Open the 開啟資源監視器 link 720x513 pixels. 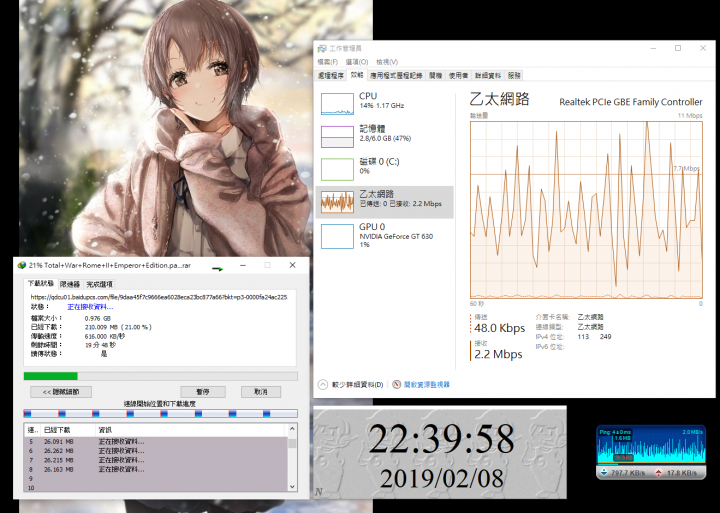tap(427, 384)
